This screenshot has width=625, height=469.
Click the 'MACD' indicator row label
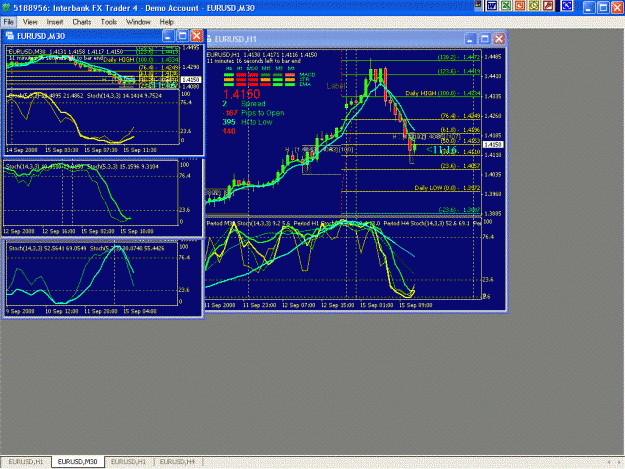click(x=307, y=75)
